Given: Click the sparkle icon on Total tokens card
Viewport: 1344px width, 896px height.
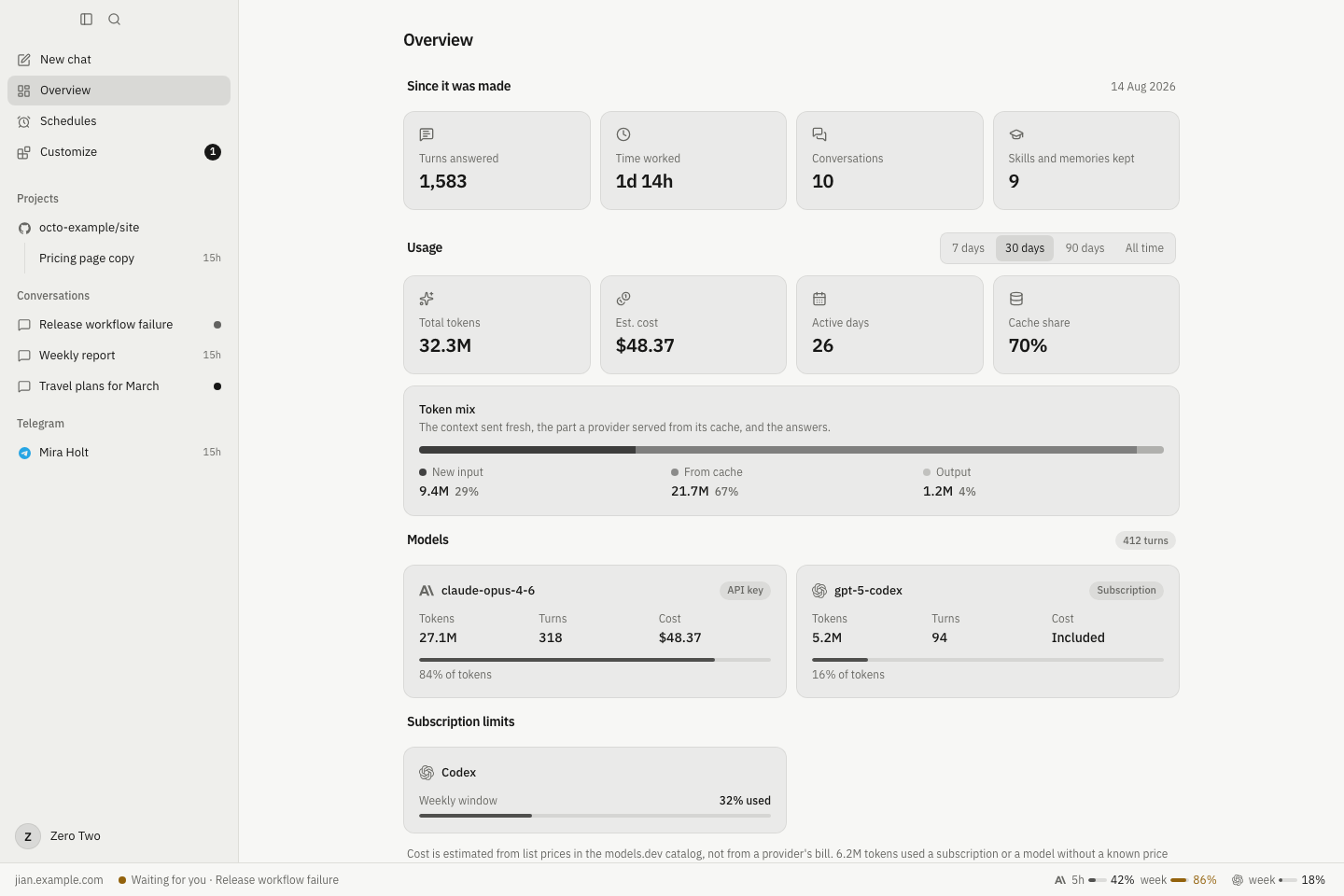Looking at the screenshot, I should point(427,299).
